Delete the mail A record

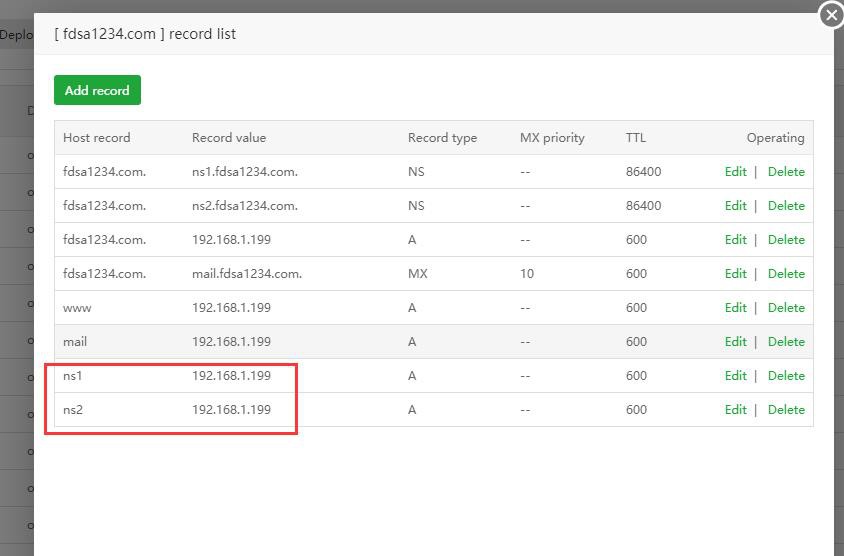pyautogui.click(x=786, y=342)
